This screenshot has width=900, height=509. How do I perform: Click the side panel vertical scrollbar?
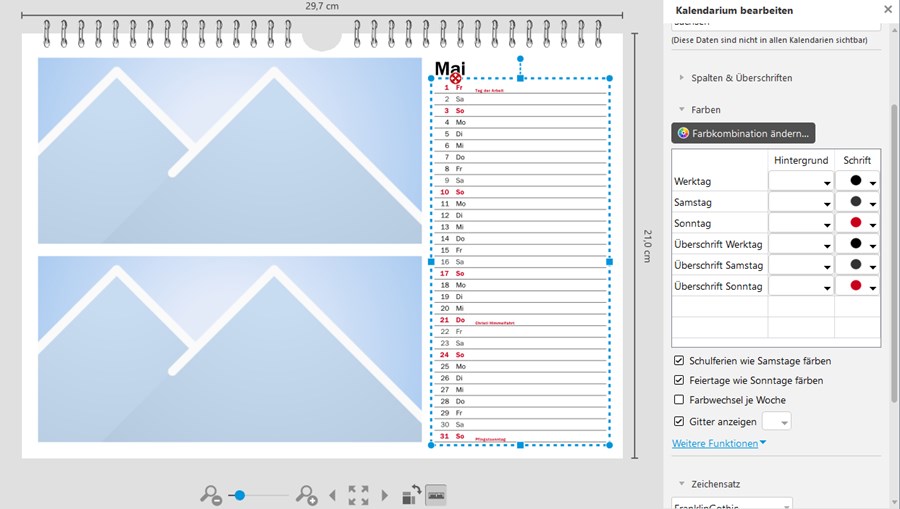(x=895, y=252)
